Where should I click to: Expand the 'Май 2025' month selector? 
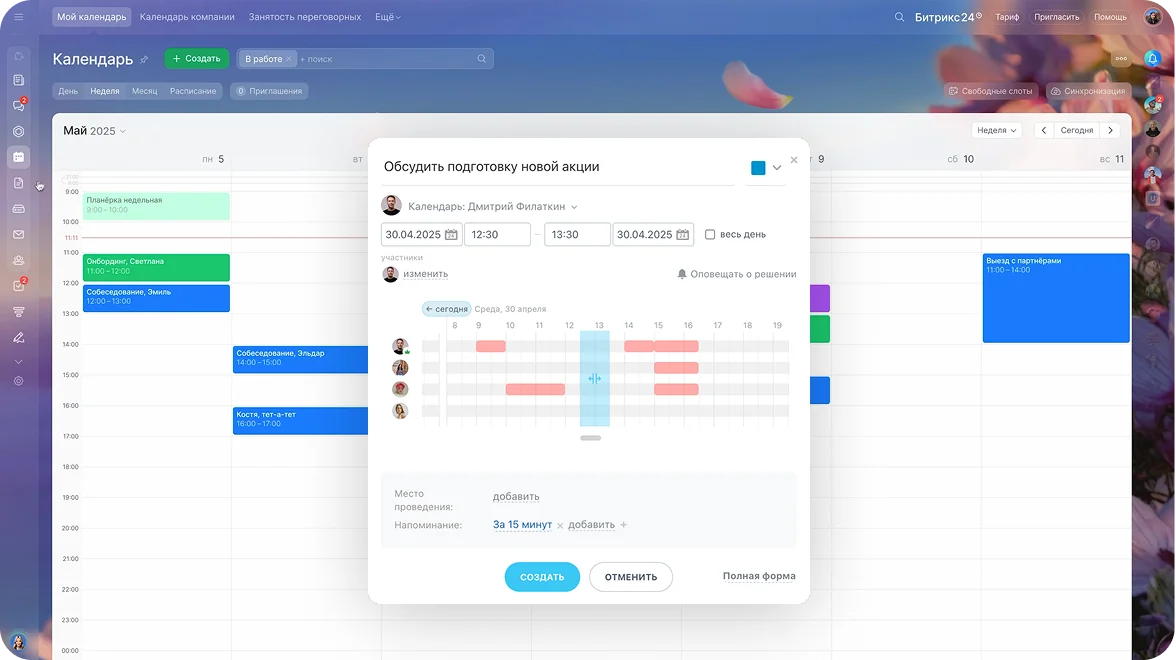point(122,131)
